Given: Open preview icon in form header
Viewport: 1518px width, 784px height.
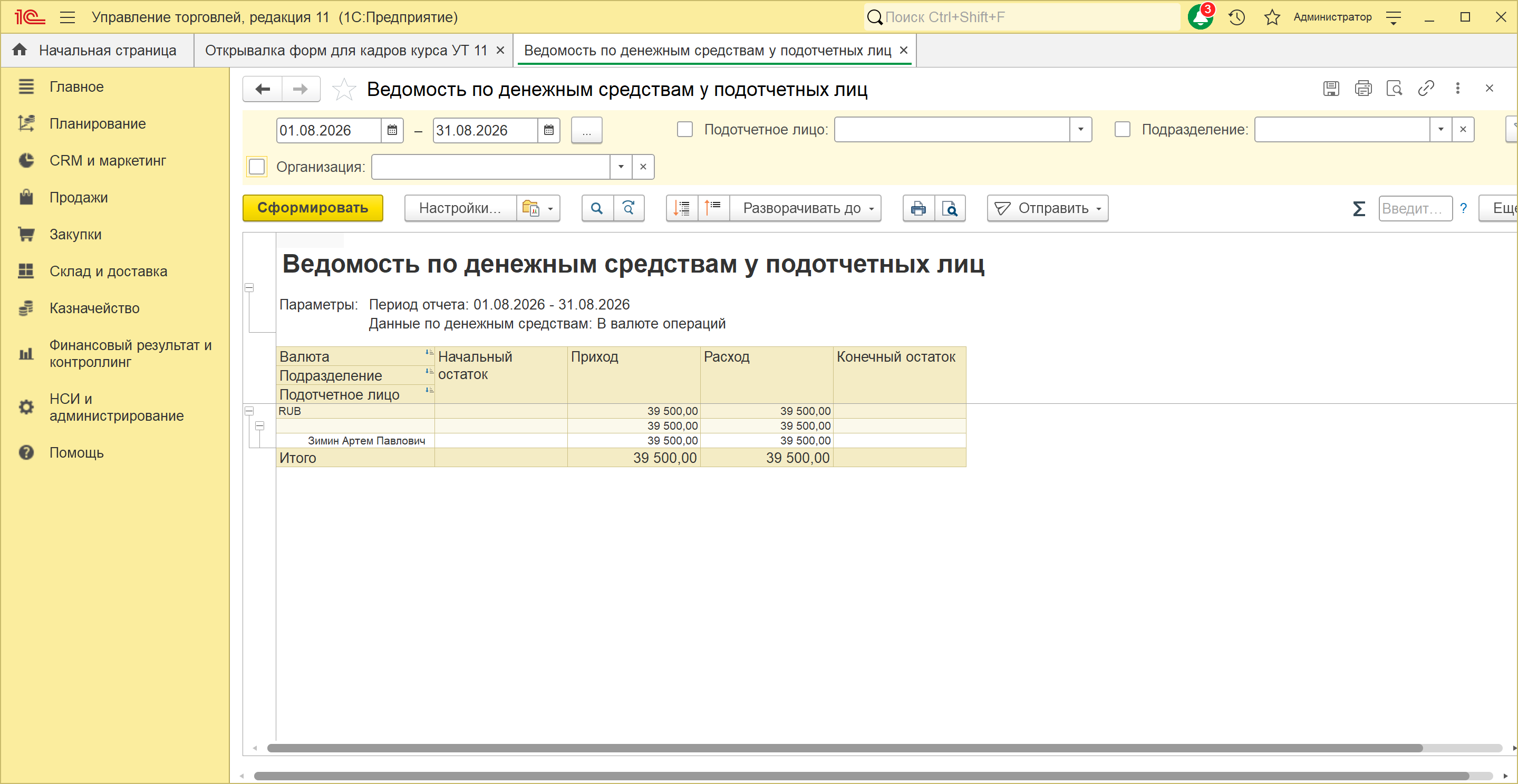Looking at the screenshot, I should (1394, 89).
